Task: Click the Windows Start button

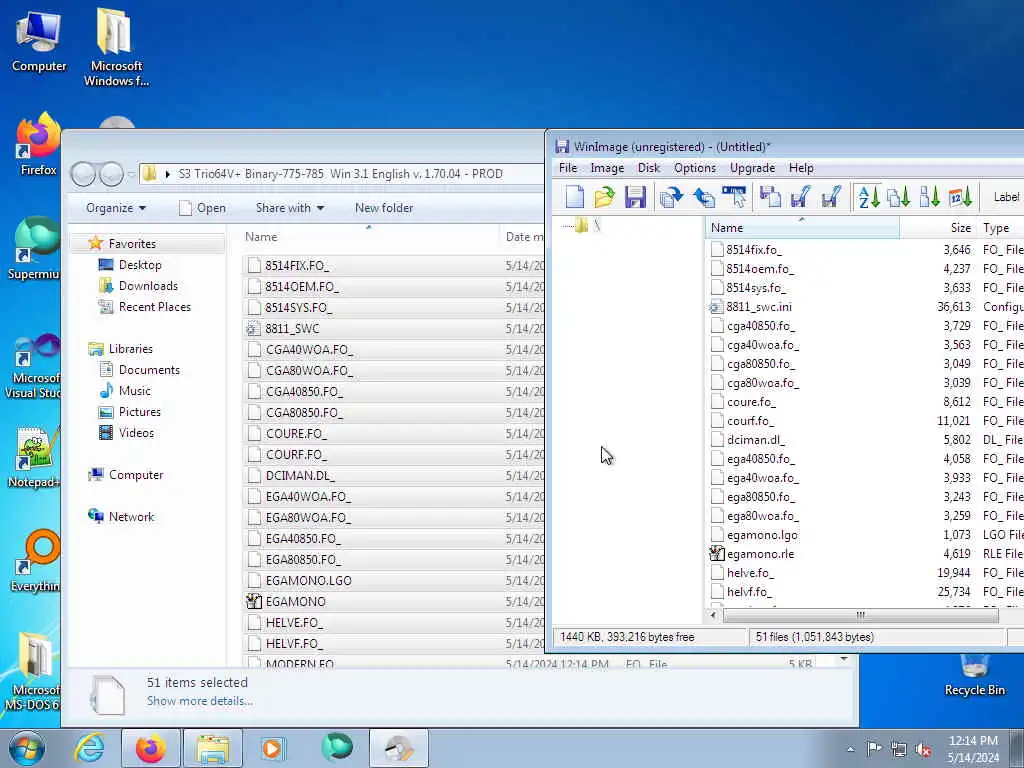Action: point(27,748)
